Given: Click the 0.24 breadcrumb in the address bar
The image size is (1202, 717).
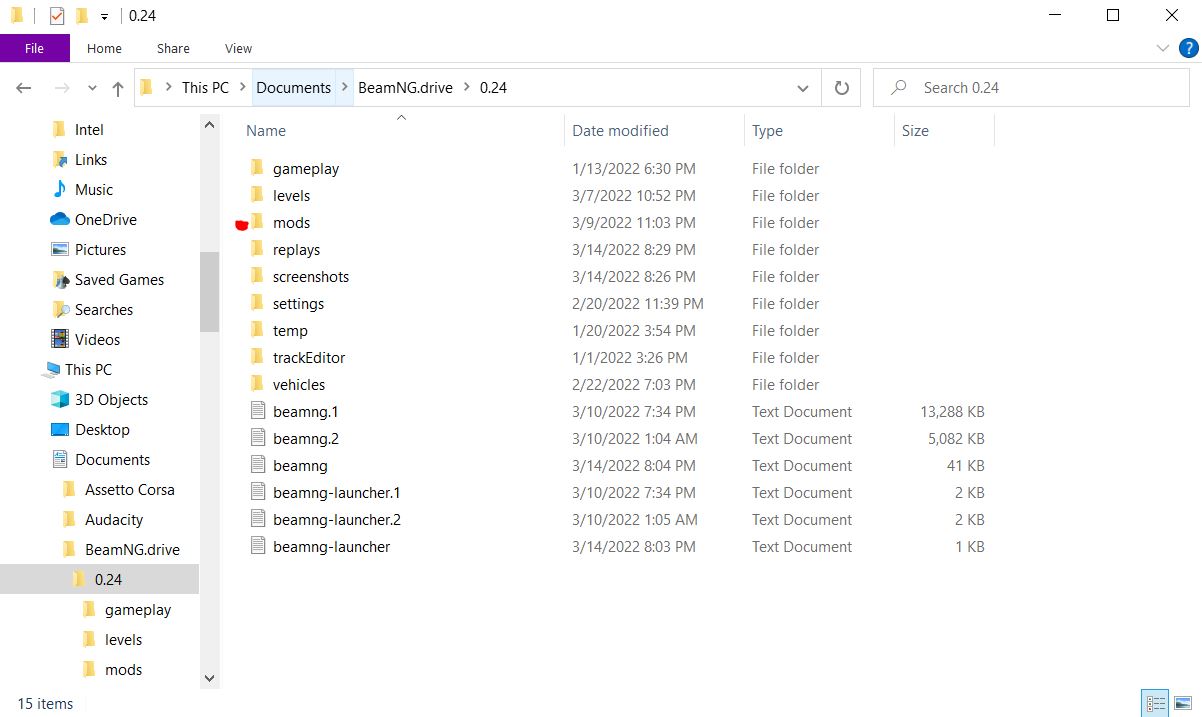Looking at the screenshot, I should click(493, 88).
